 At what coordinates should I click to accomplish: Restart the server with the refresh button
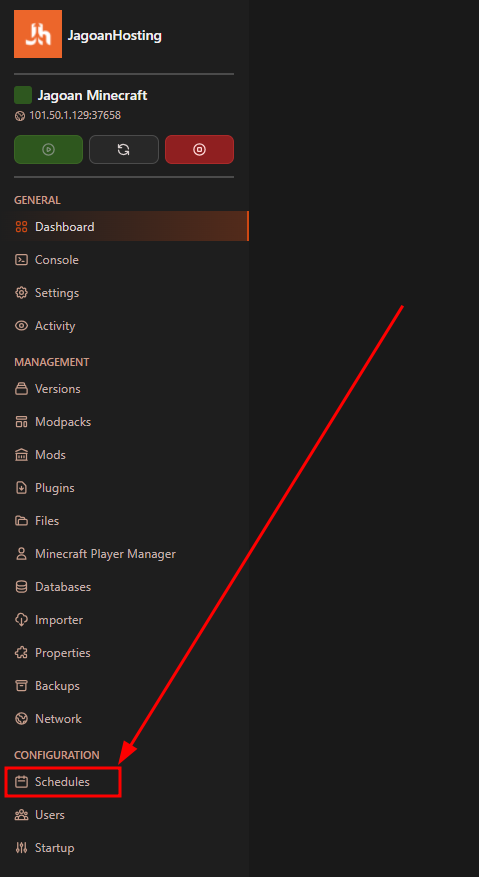124,149
